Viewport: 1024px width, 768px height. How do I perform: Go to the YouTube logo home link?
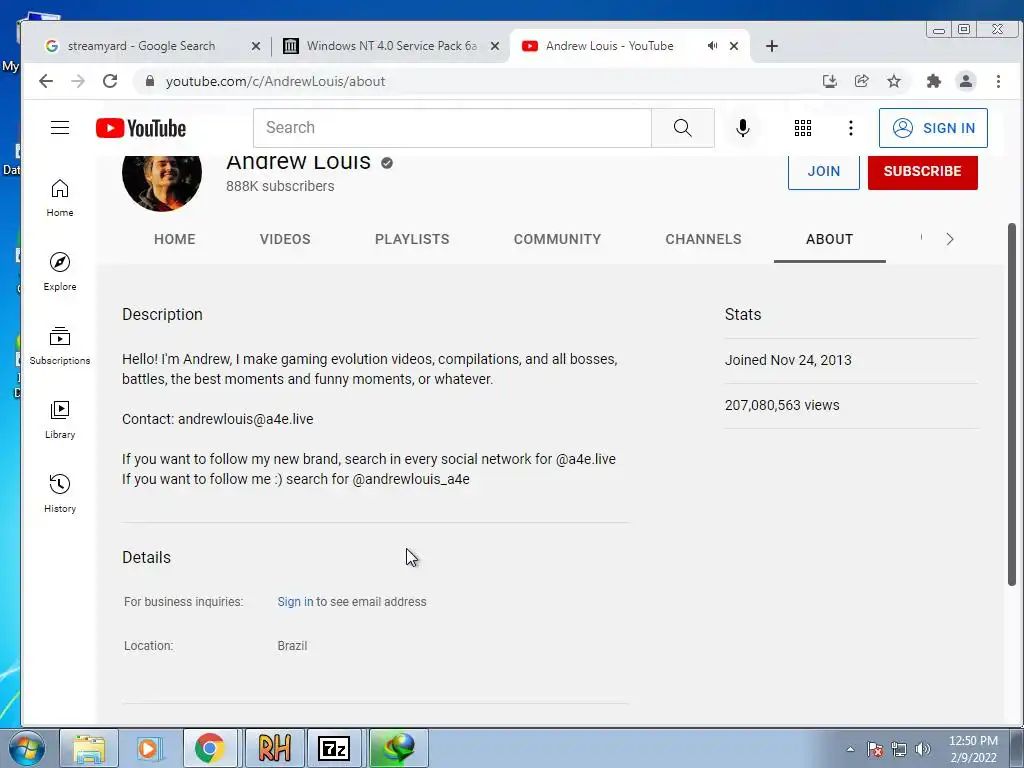141,128
